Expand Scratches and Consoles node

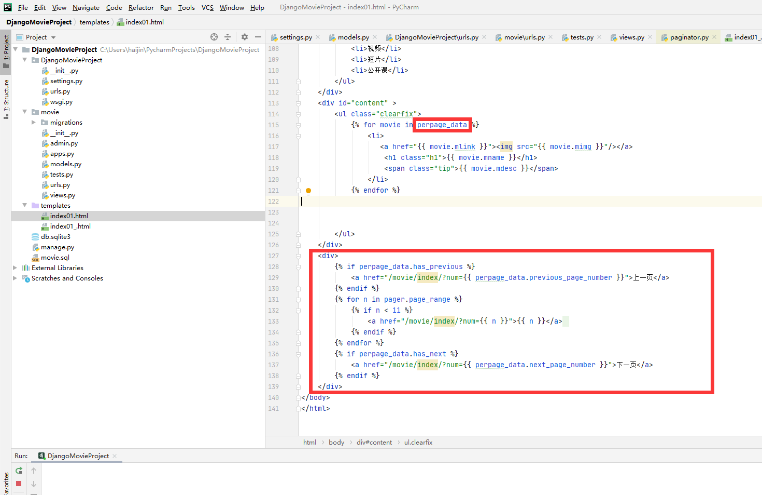[x=16, y=278]
